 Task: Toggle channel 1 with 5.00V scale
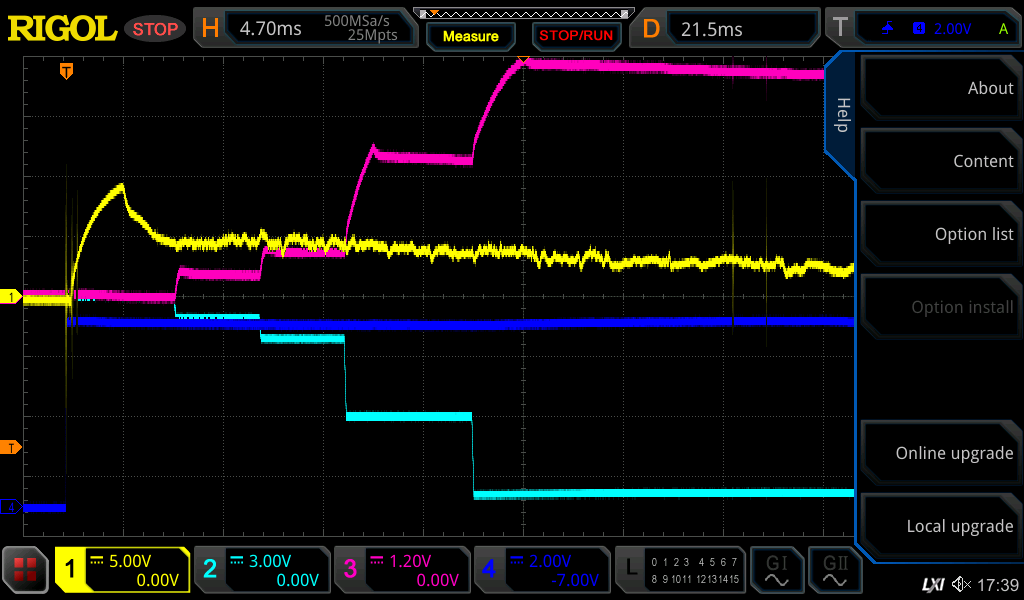(122, 570)
